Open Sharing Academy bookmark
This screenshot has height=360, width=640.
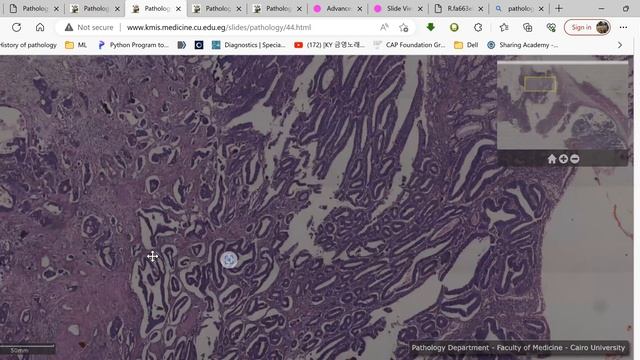click(x=523, y=45)
